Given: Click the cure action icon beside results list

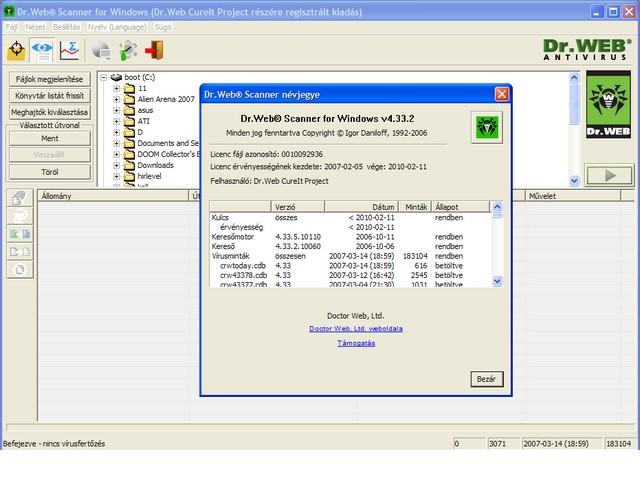Looking at the screenshot, I should (x=20, y=198).
